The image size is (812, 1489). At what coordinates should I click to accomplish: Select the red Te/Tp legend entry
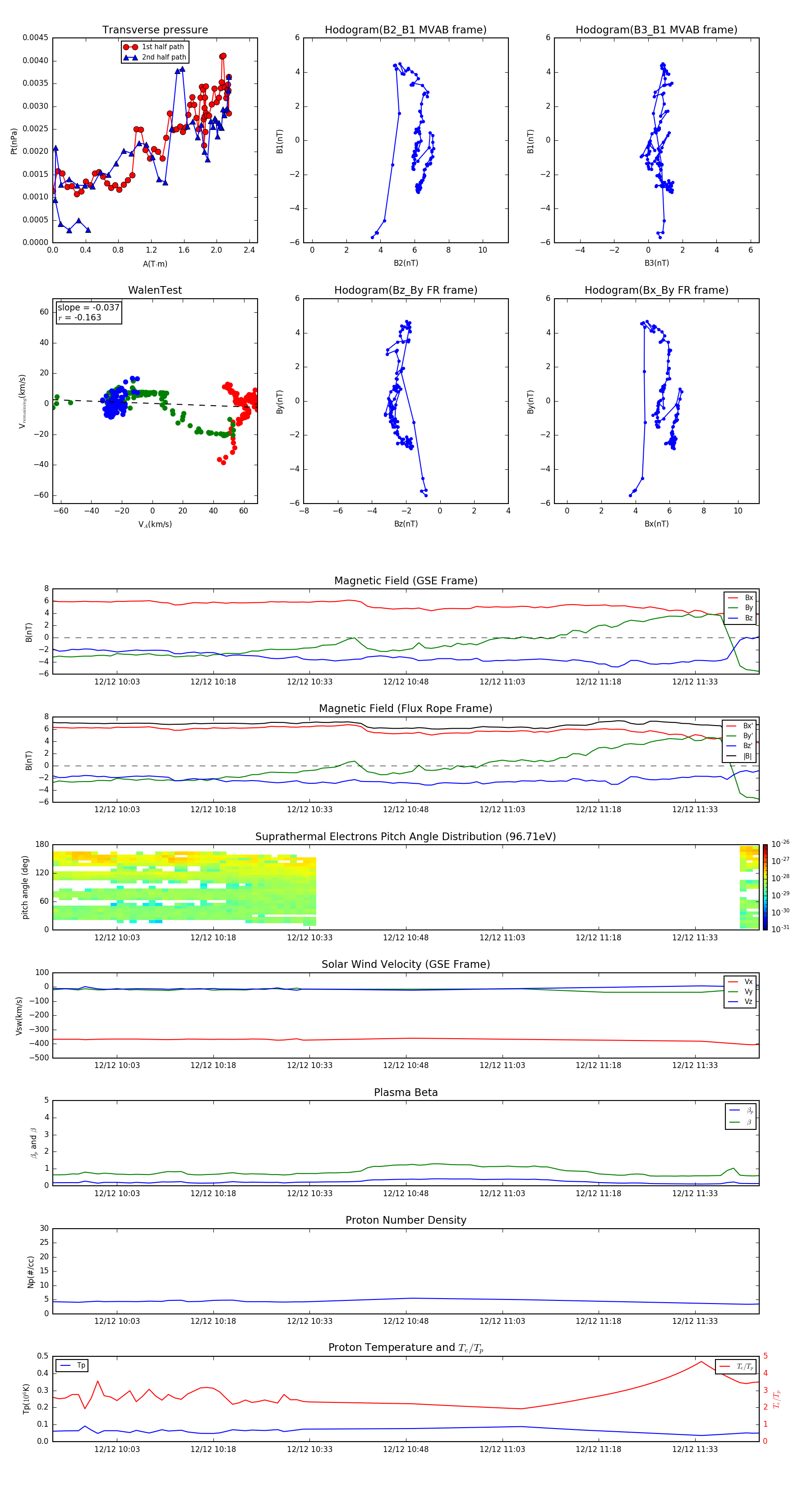coord(736,1366)
